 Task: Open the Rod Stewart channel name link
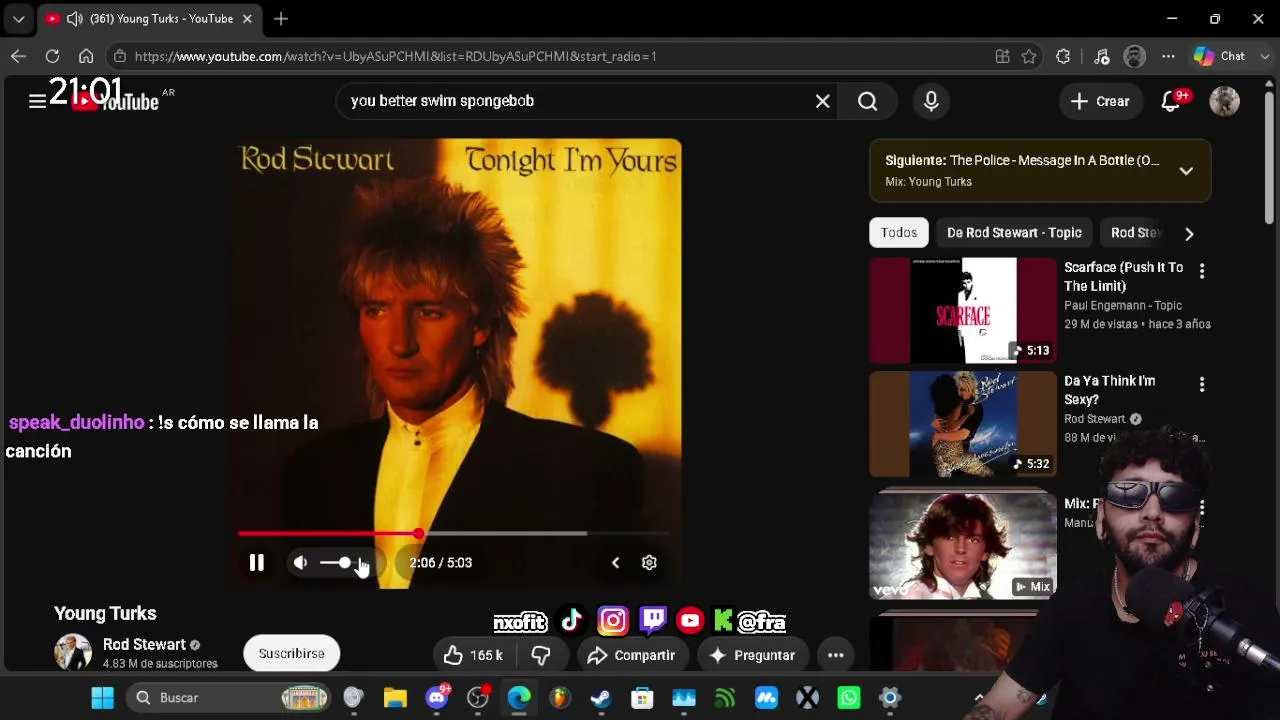point(144,645)
